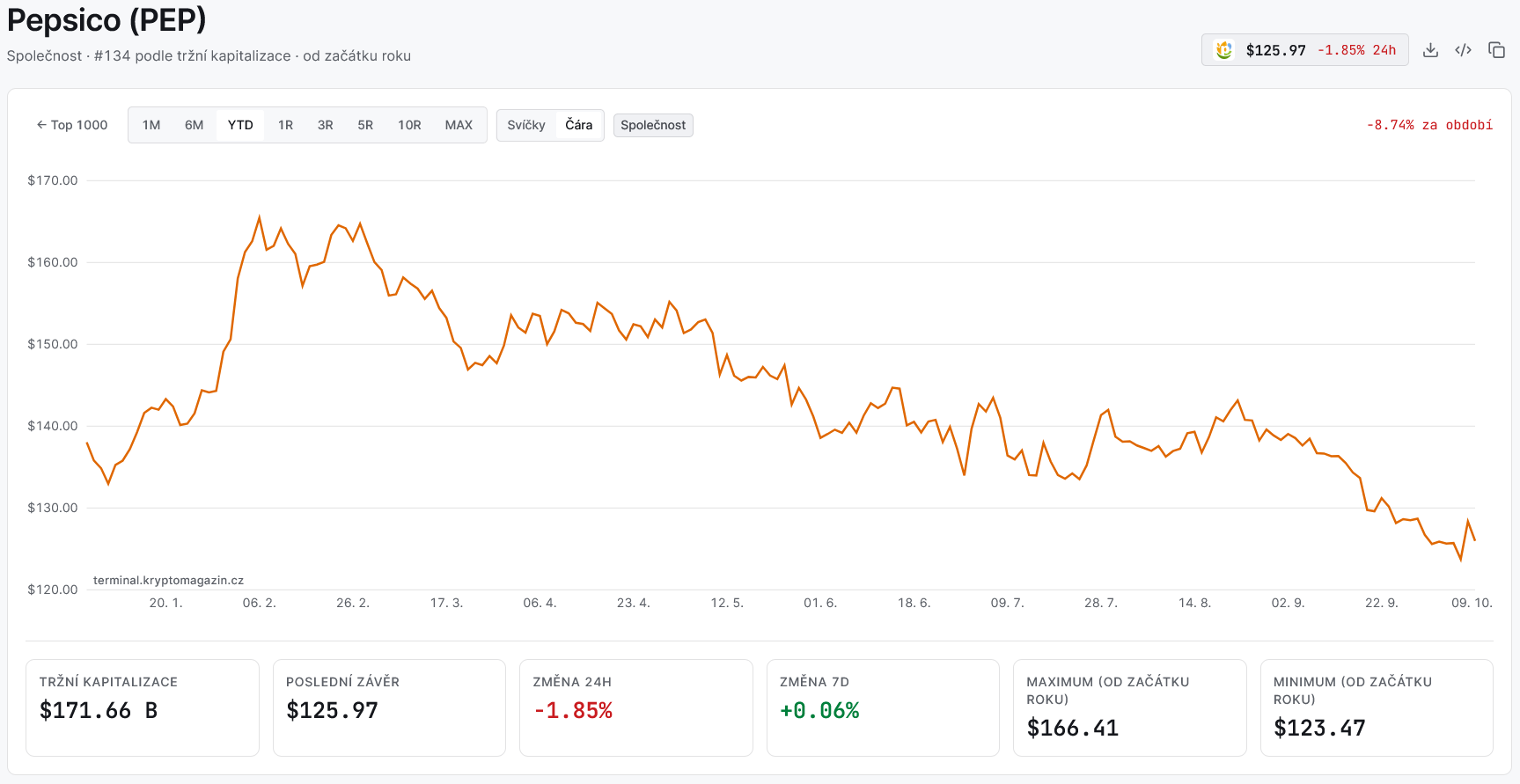This screenshot has width=1520, height=784.
Task: Select the 6M time range
Action: [x=194, y=125]
